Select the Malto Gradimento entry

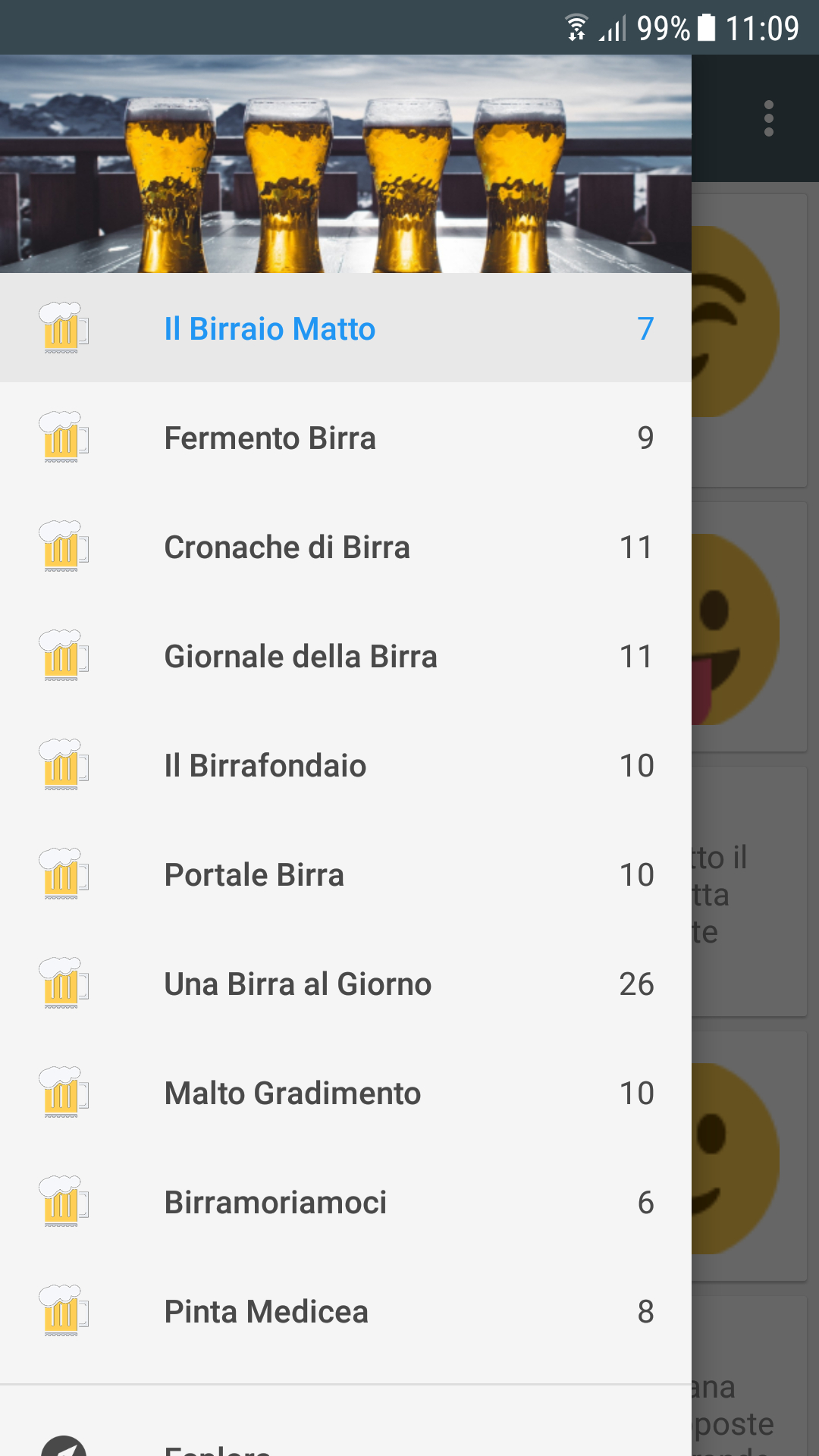(346, 1093)
